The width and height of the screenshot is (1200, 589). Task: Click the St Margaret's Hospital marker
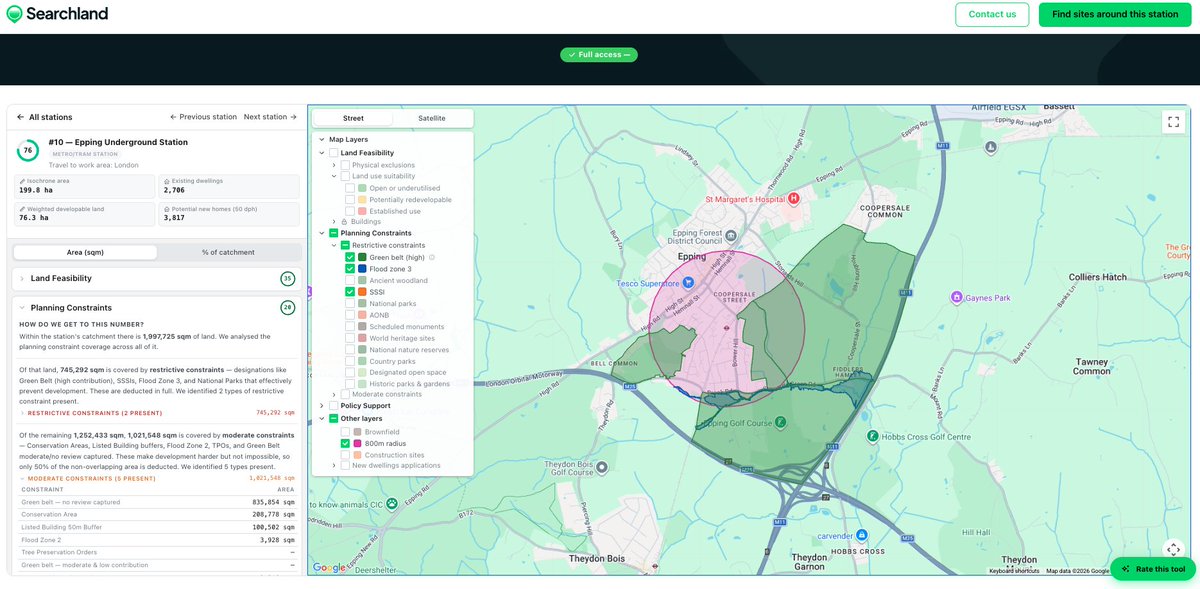(794, 198)
